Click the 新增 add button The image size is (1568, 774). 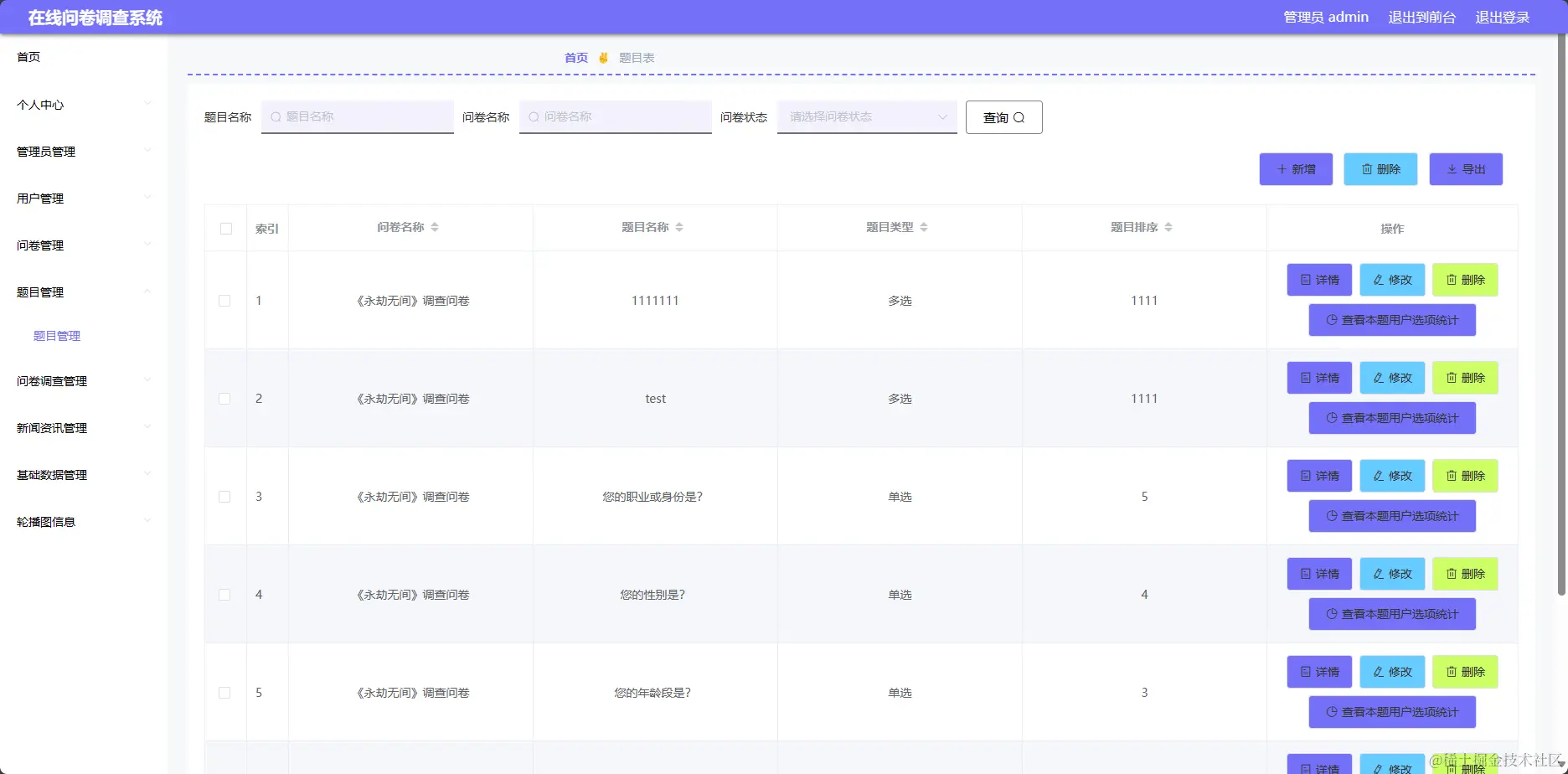pos(1296,169)
